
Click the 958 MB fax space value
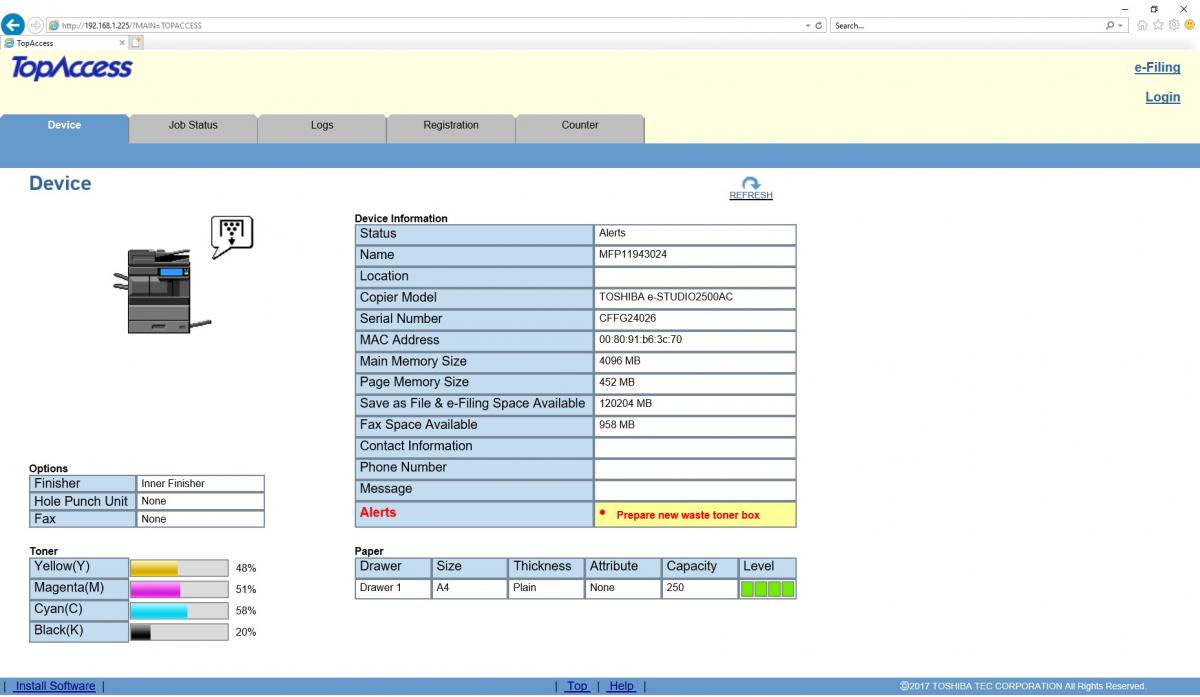click(616, 425)
